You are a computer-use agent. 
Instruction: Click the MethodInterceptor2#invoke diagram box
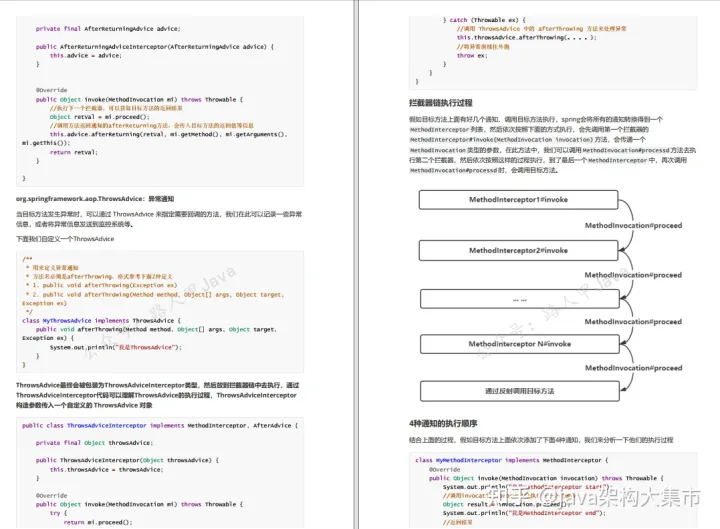[518, 251]
